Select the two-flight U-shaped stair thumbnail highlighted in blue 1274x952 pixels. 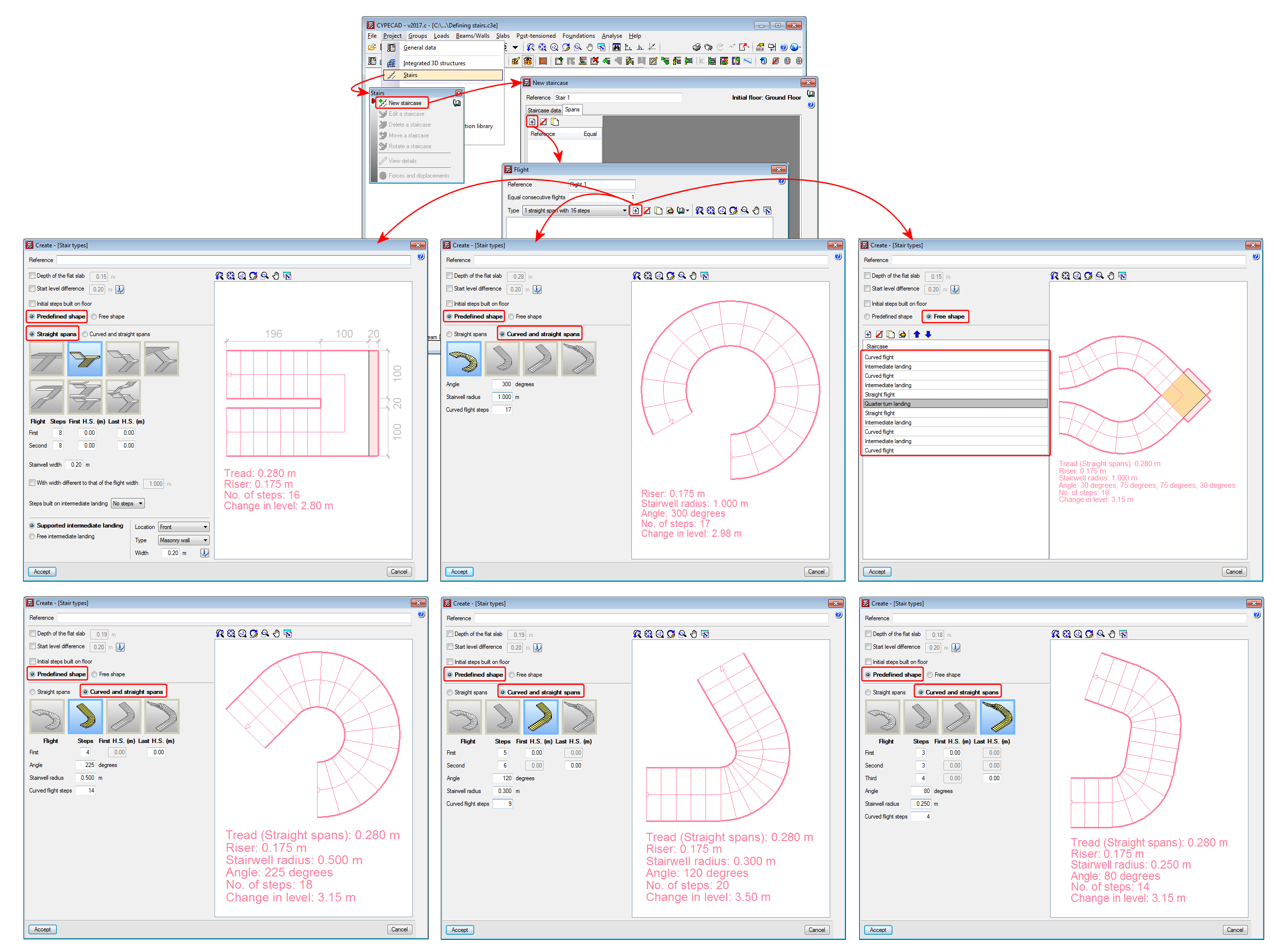[x=84, y=359]
